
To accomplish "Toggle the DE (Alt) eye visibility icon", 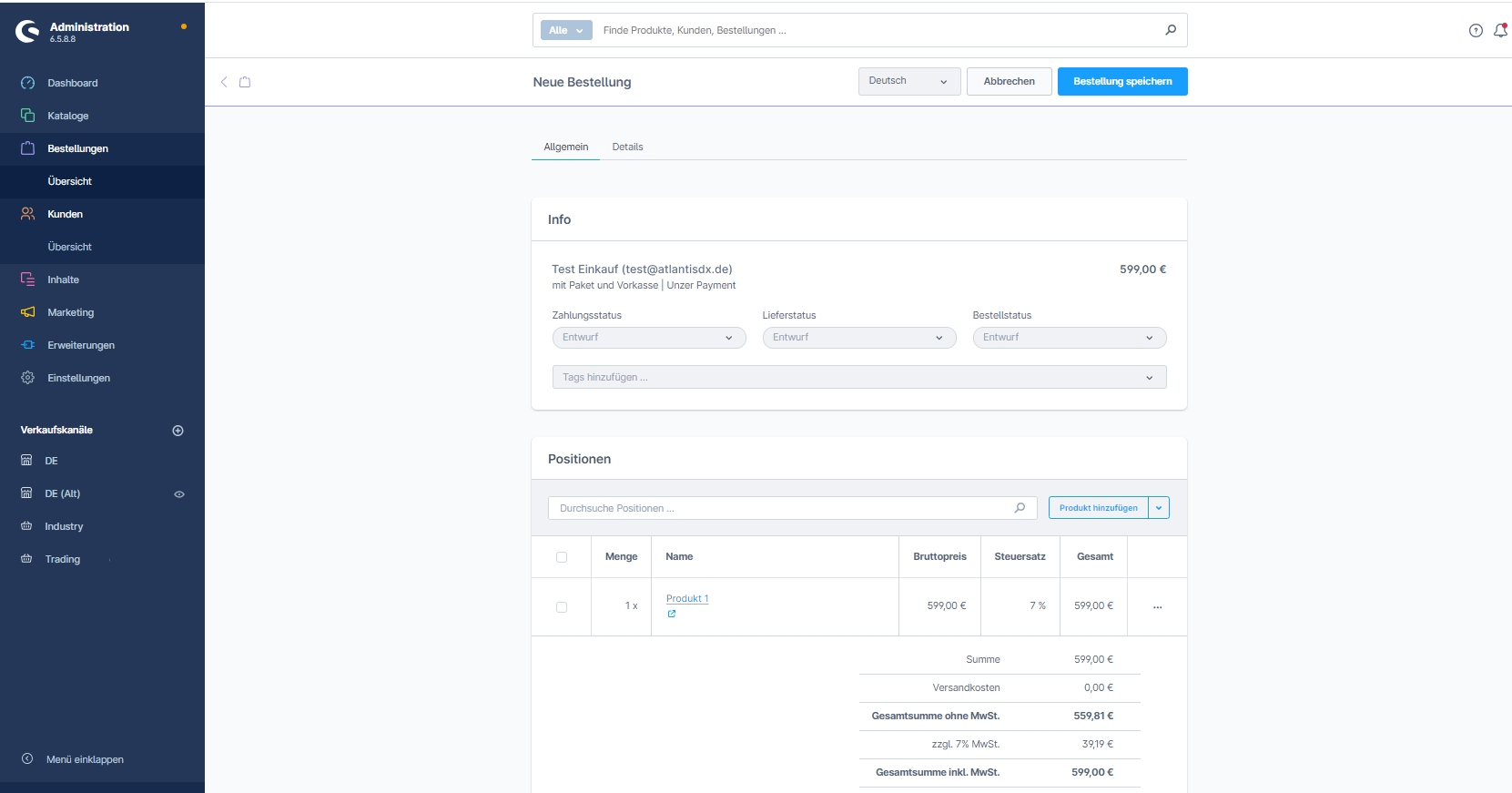I will click(179, 494).
